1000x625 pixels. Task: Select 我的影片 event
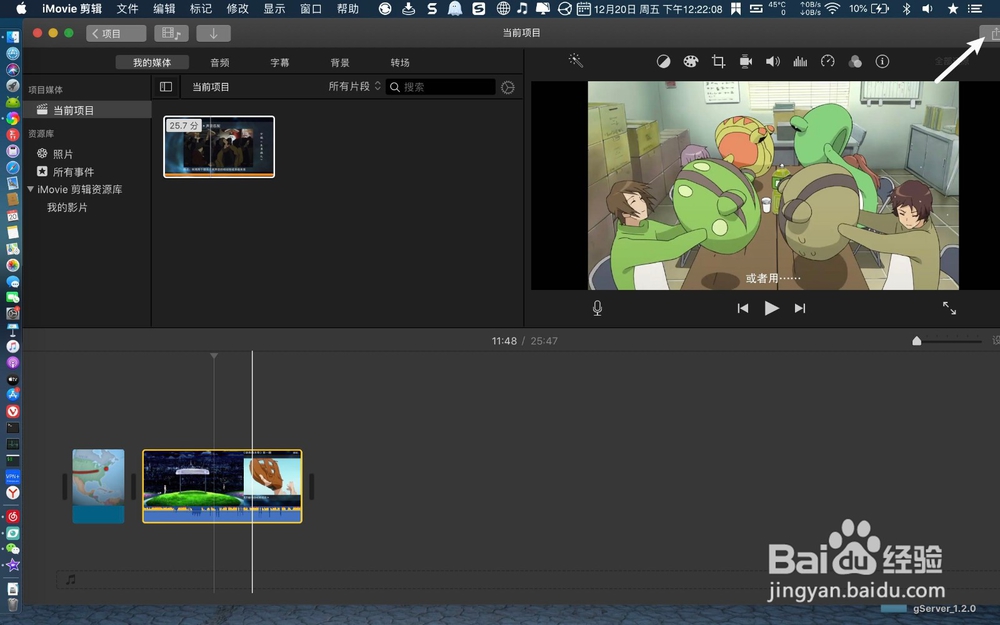pyautogui.click(x=68, y=207)
